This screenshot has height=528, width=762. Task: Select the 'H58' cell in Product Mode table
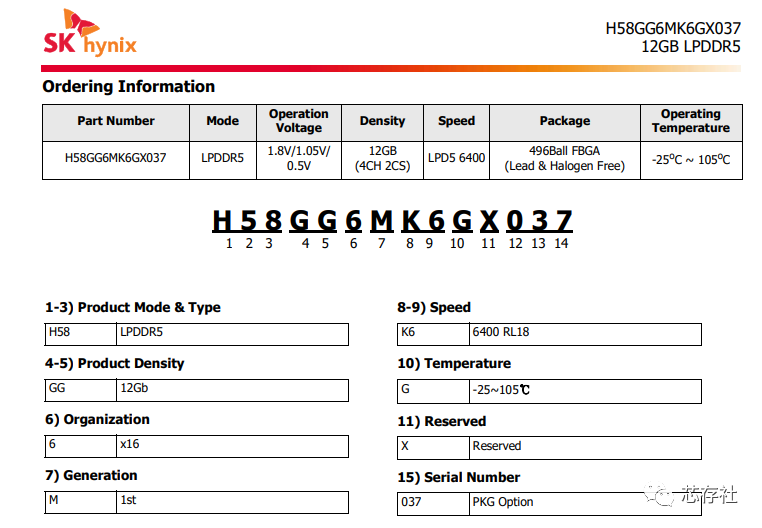pos(81,334)
